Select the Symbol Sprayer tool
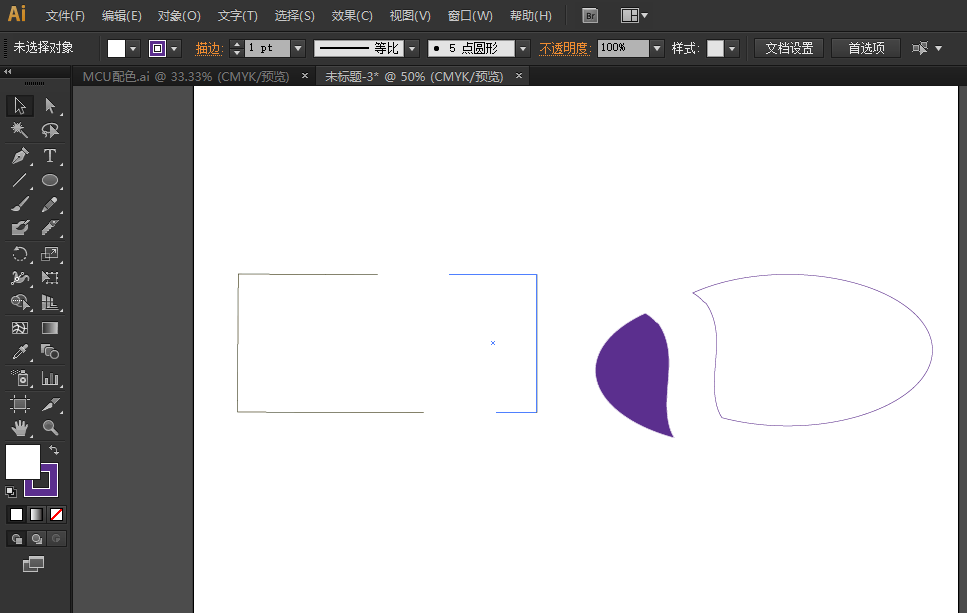This screenshot has height=613, width=967. tap(20, 378)
